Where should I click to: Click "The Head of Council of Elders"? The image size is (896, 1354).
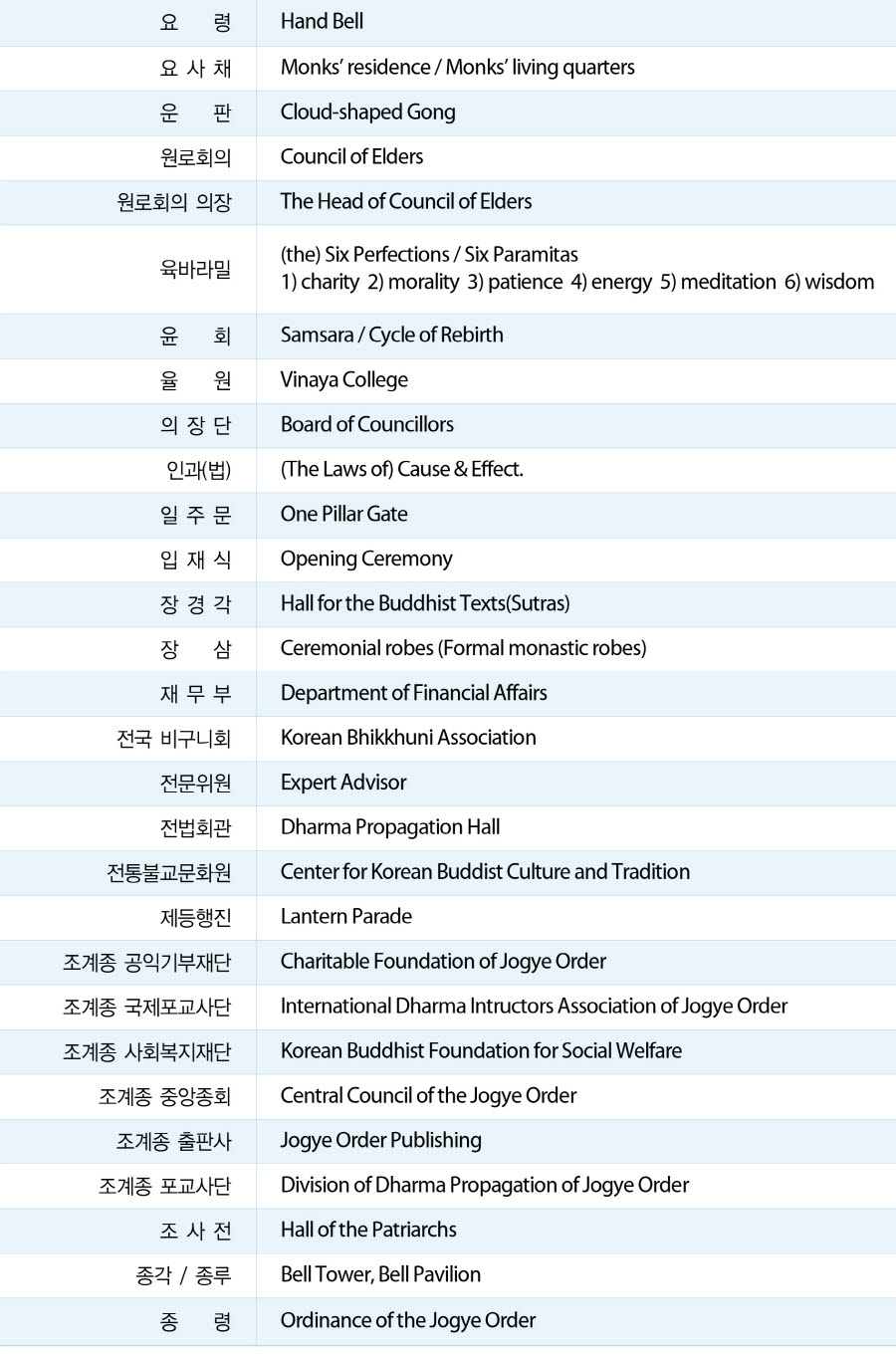point(406,202)
